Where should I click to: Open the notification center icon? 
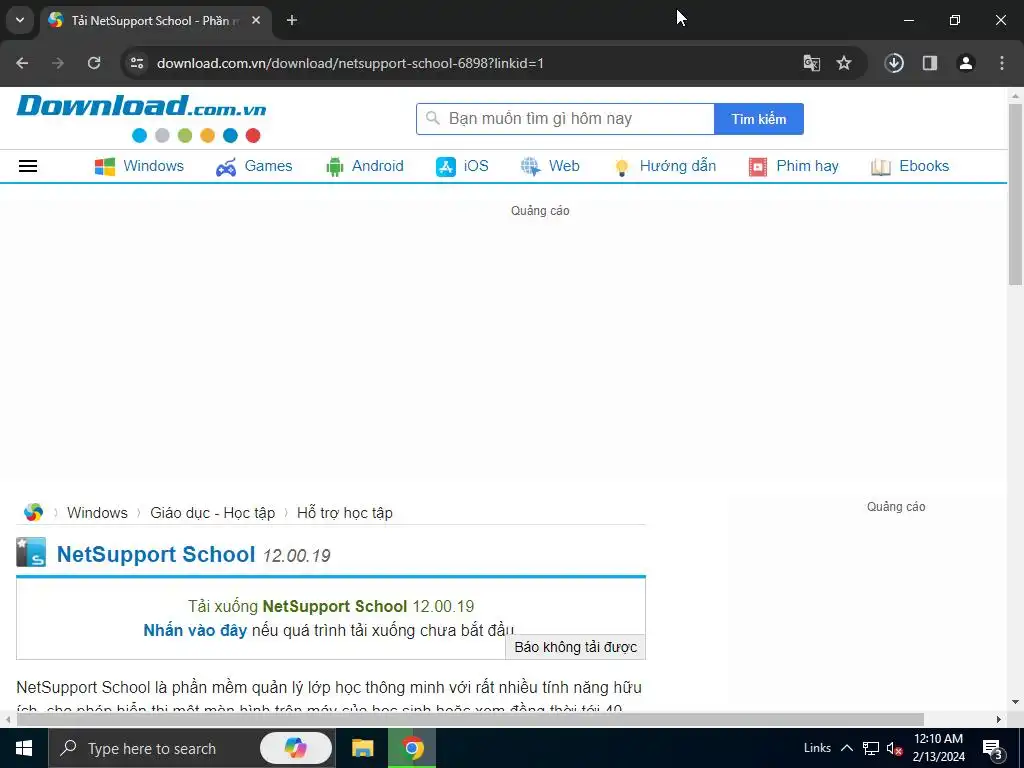[993, 748]
